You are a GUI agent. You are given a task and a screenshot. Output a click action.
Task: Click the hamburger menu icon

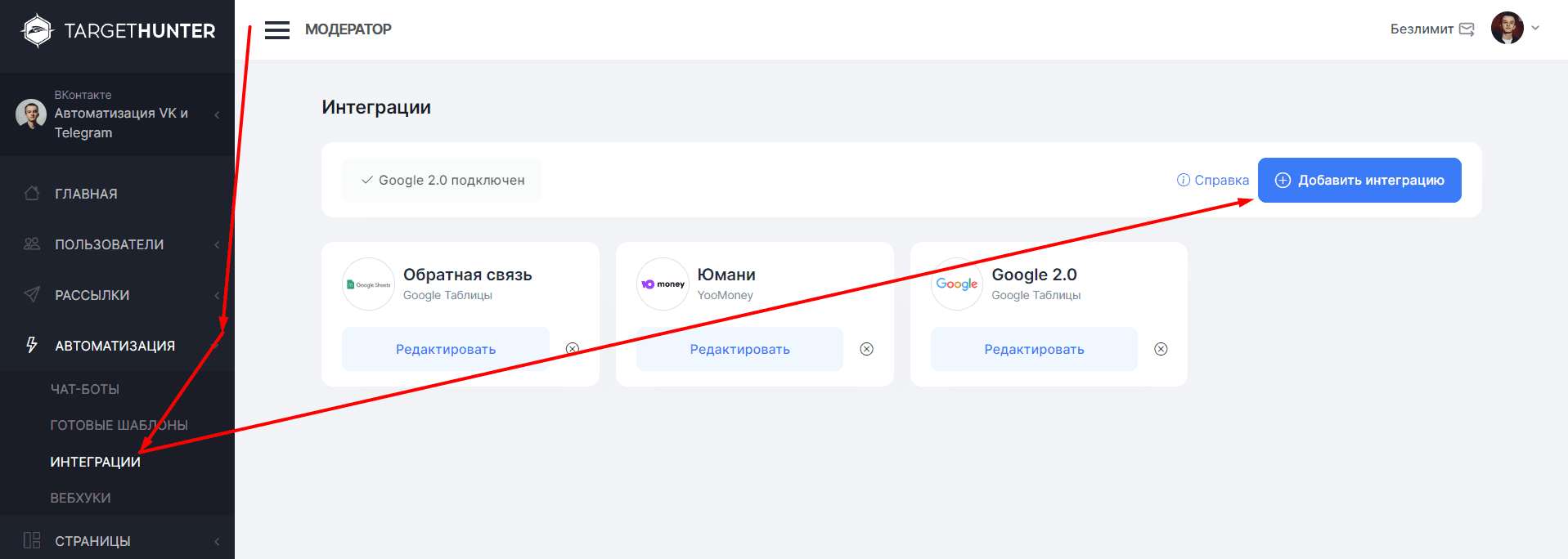(277, 30)
